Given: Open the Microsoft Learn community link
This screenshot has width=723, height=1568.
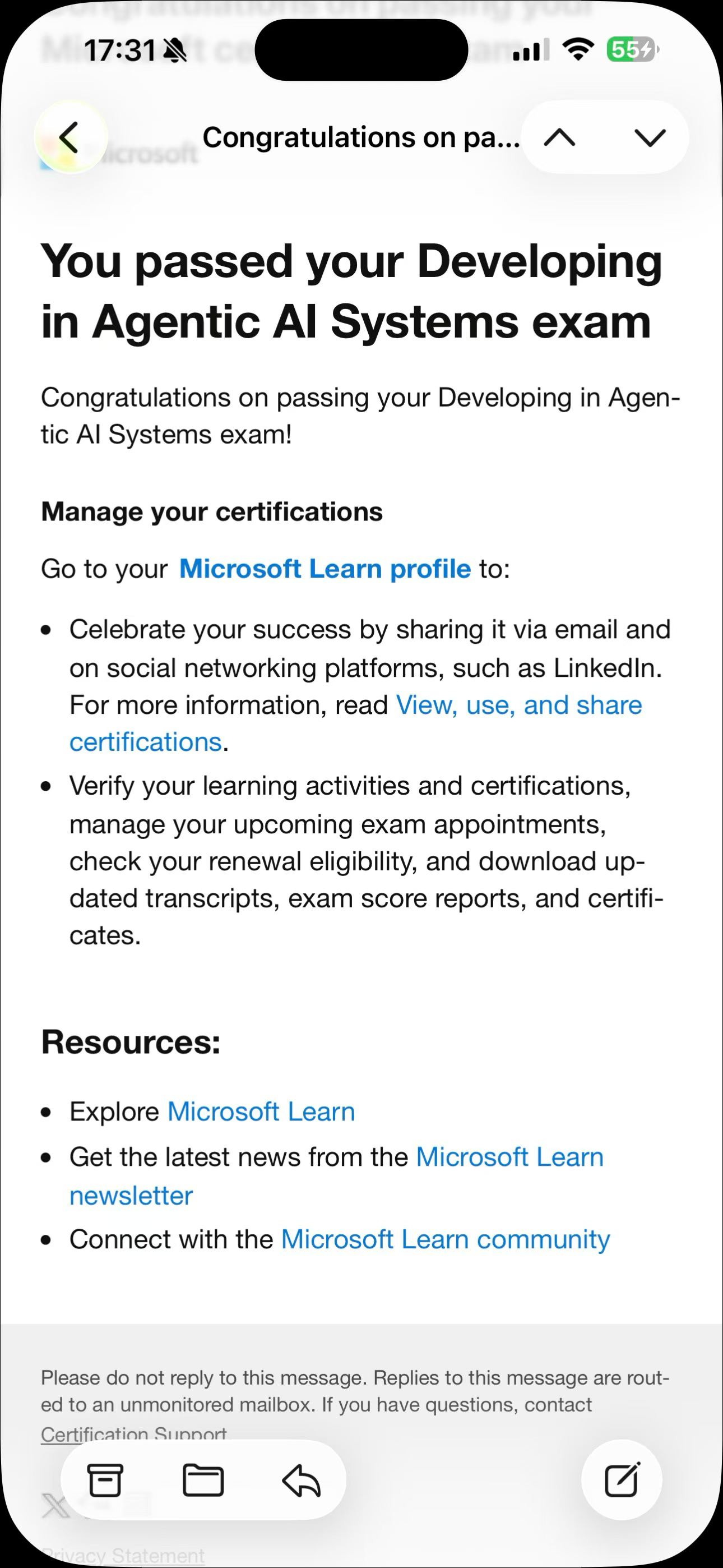Looking at the screenshot, I should pos(446,1239).
